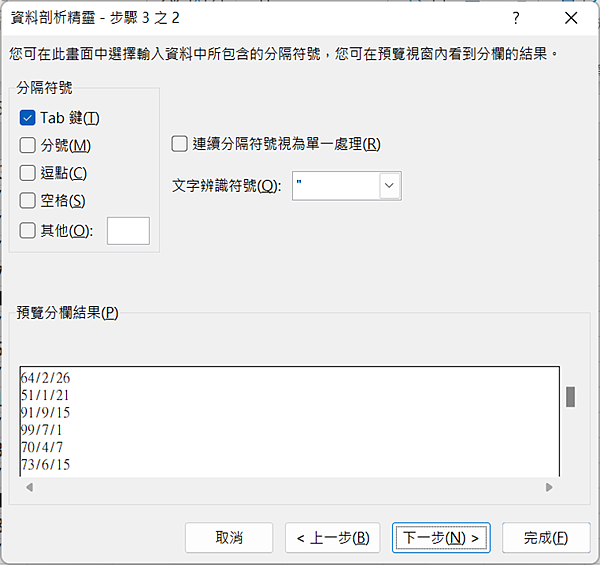The height and width of the screenshot is (565, 600).
Task: Click the 文字辨識符號 combo box field
Action: tap(336, 186)
